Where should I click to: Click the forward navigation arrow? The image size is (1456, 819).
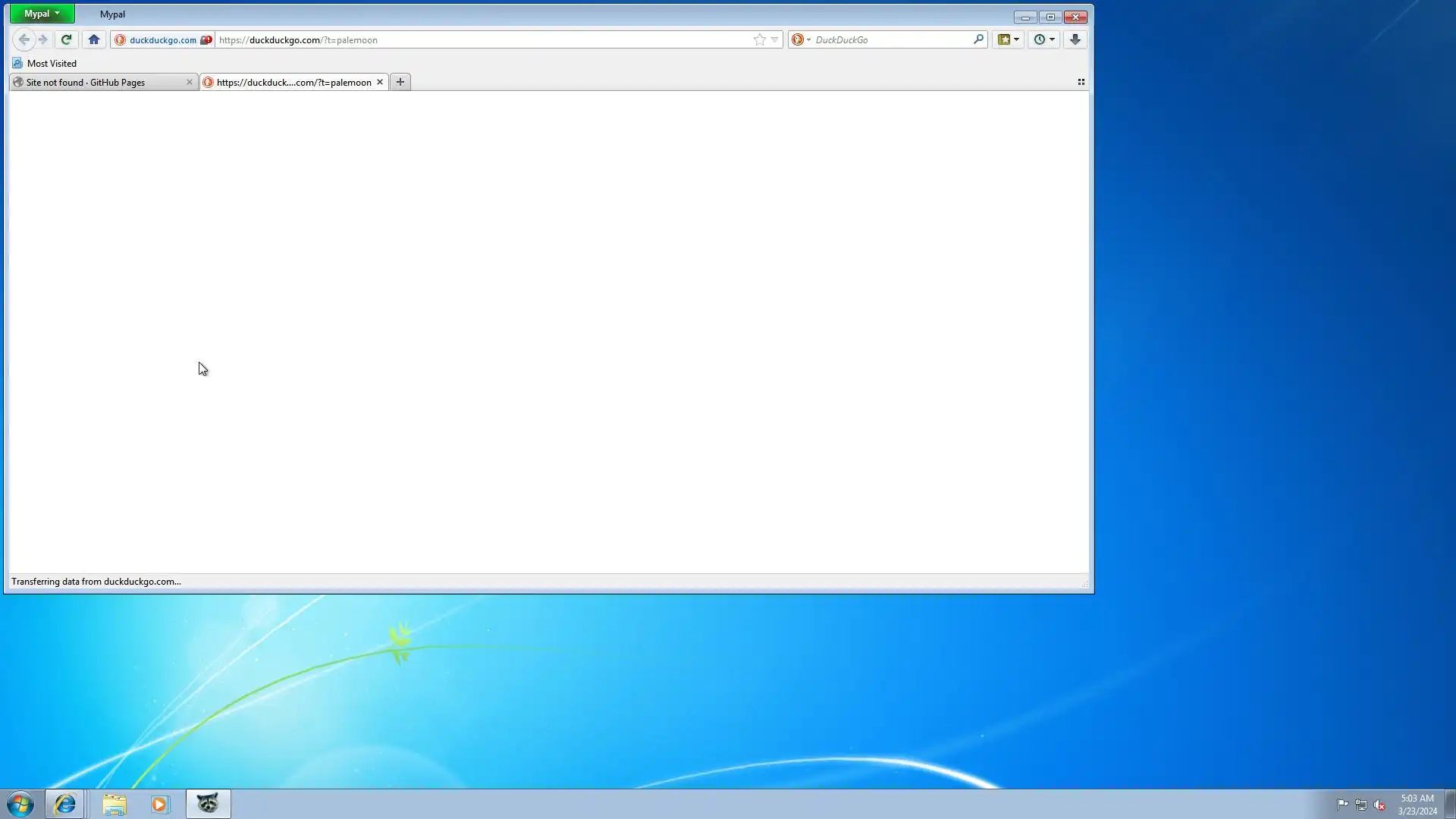coord(43,39)
